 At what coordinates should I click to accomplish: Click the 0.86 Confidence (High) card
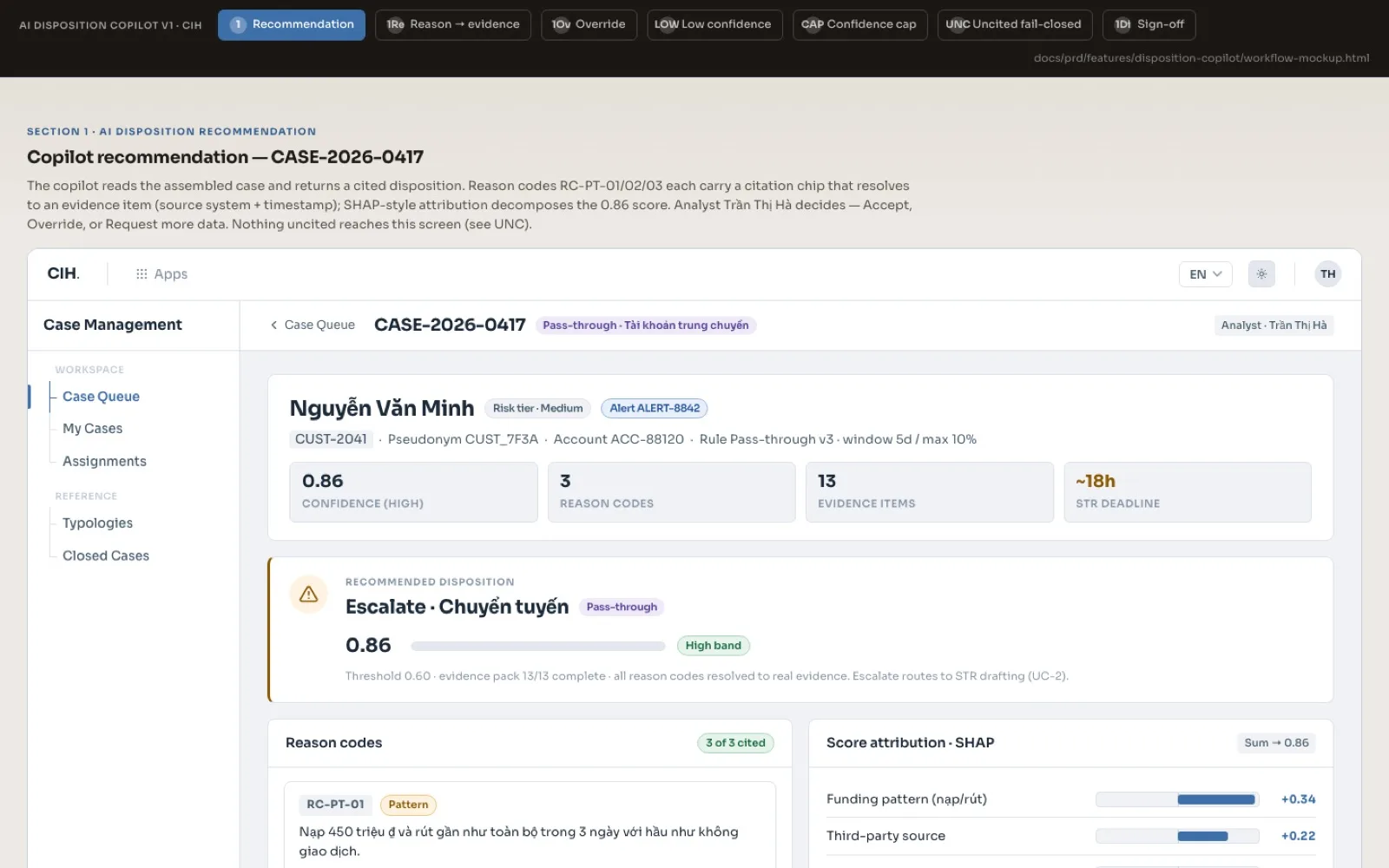click(x=413, y=492)
